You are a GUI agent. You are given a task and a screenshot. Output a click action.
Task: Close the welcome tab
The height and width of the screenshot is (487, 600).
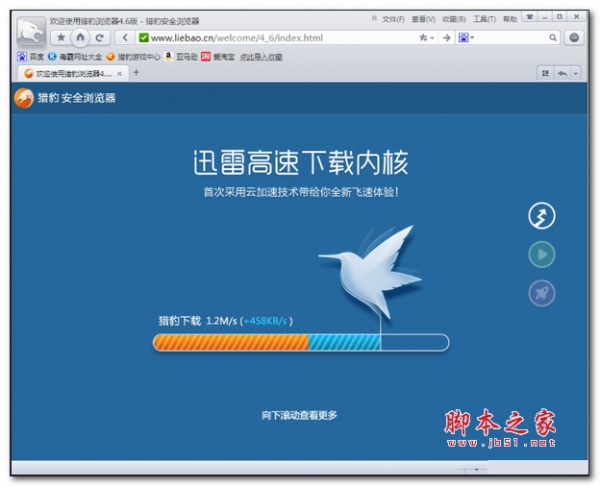(x=119, y=73)
